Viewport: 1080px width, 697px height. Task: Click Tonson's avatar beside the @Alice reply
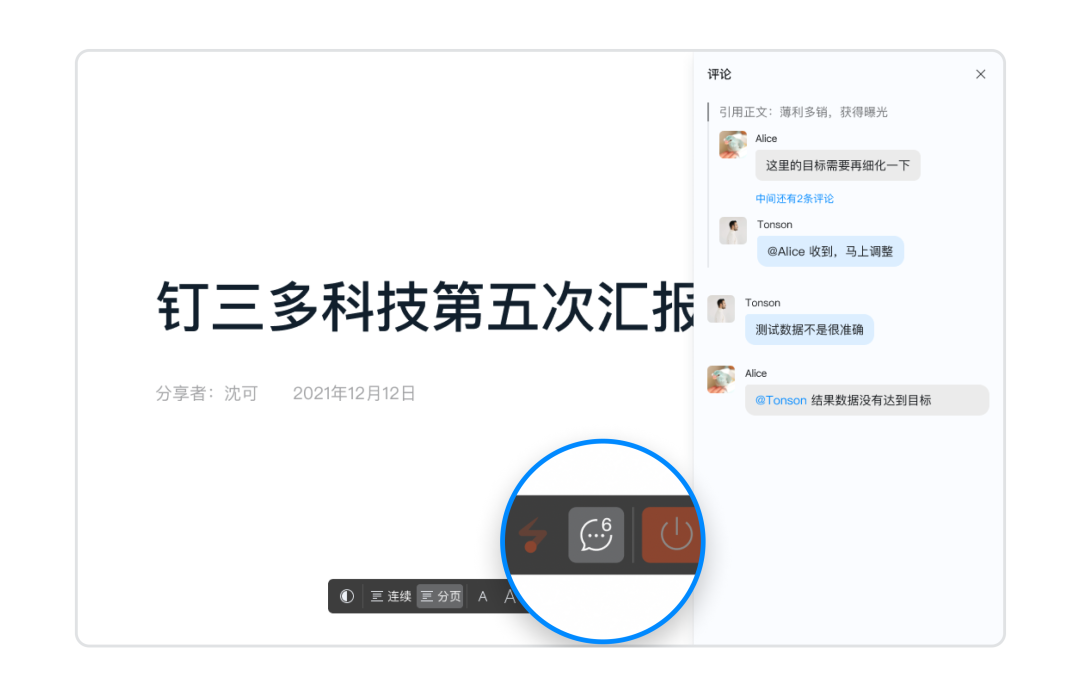pos(733,231)
